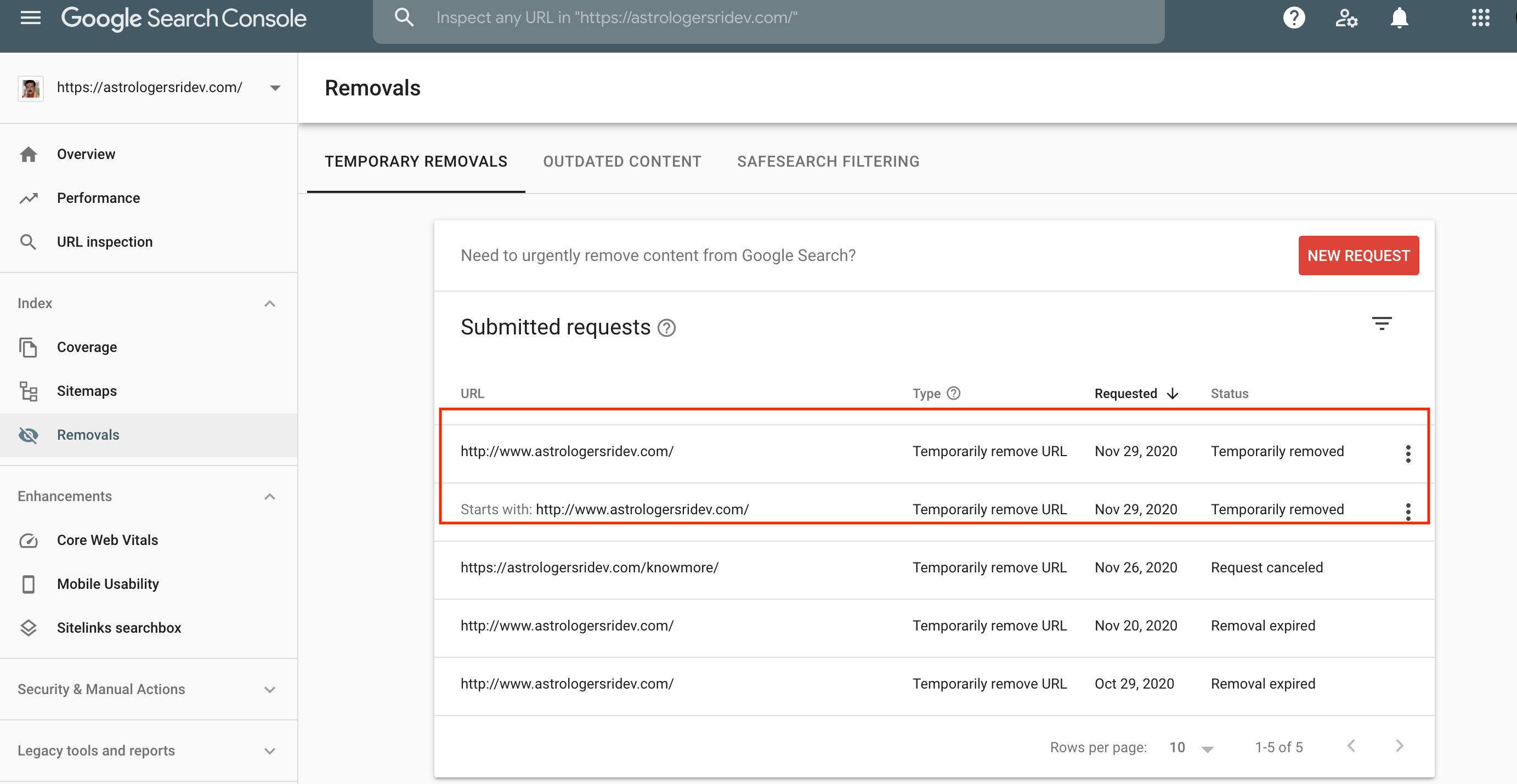Screen dimensions: 1517x784
Task: Click the Sitelinks searchbox layers icon
Action: pos(29,628)
